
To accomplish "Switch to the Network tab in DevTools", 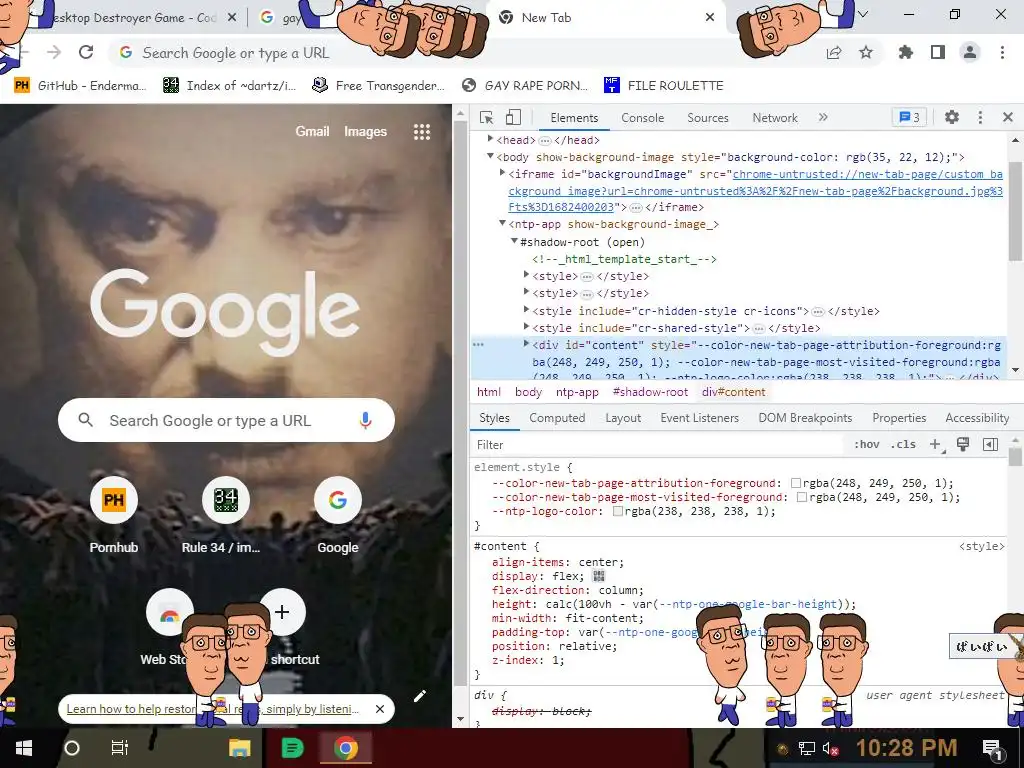I will (x=775, y=118).
